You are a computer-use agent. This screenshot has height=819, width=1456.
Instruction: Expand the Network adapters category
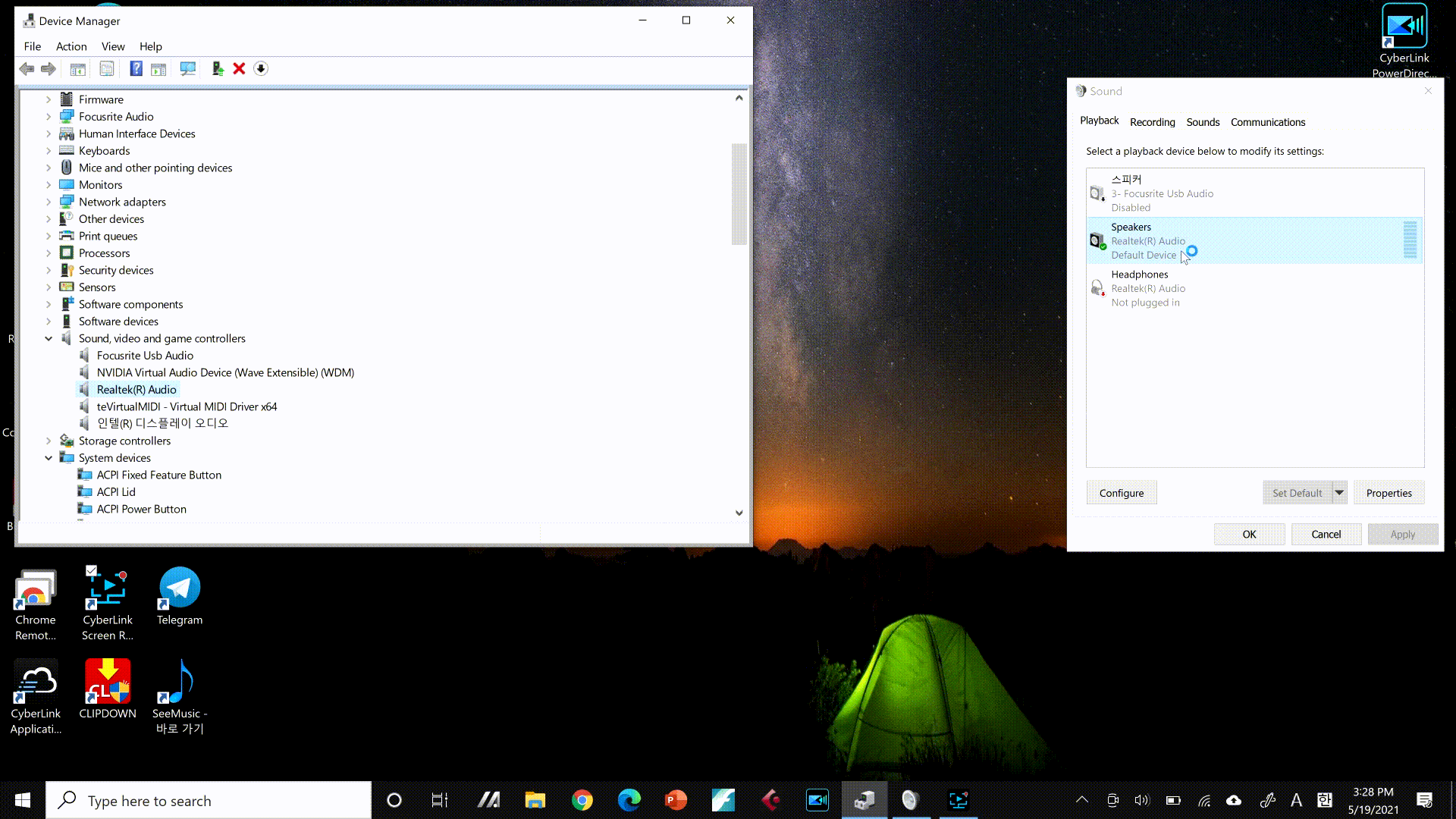click(x=49, y=202)
